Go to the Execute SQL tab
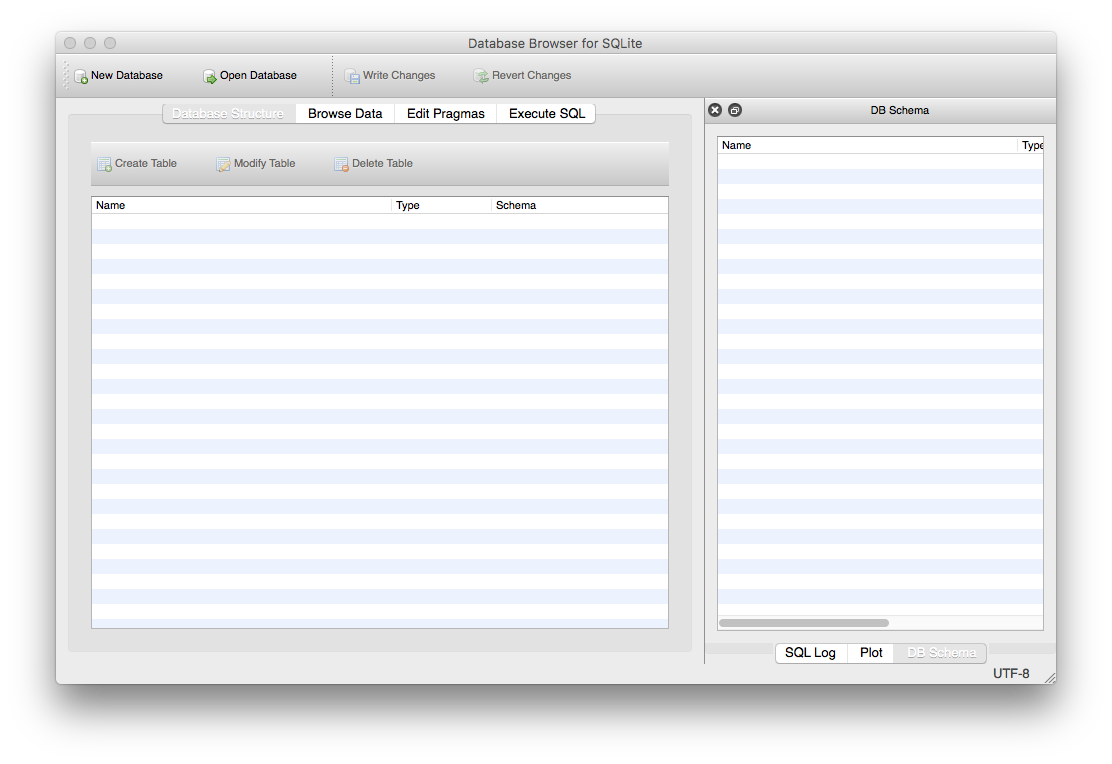 [546, 114]
